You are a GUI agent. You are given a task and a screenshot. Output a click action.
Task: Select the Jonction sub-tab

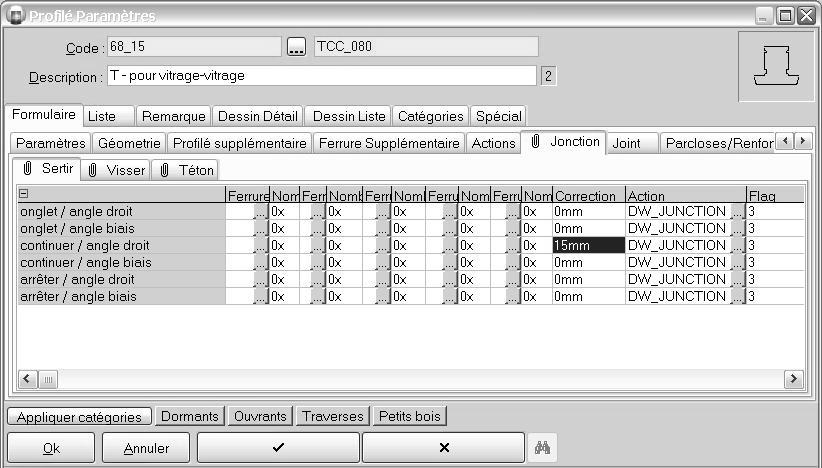[564, 142]
